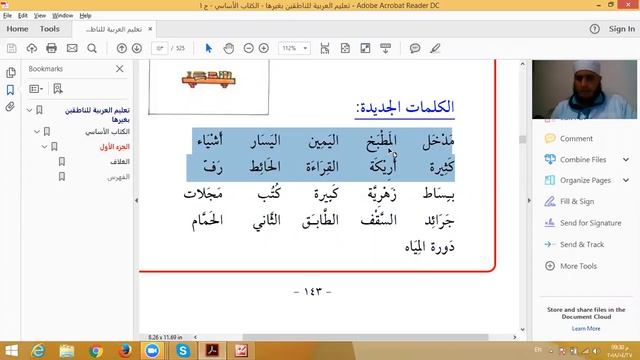This screenshot has width=640, height=360.
Task: Open the 112% zoom level dropdown
Action: pos(294,48)
